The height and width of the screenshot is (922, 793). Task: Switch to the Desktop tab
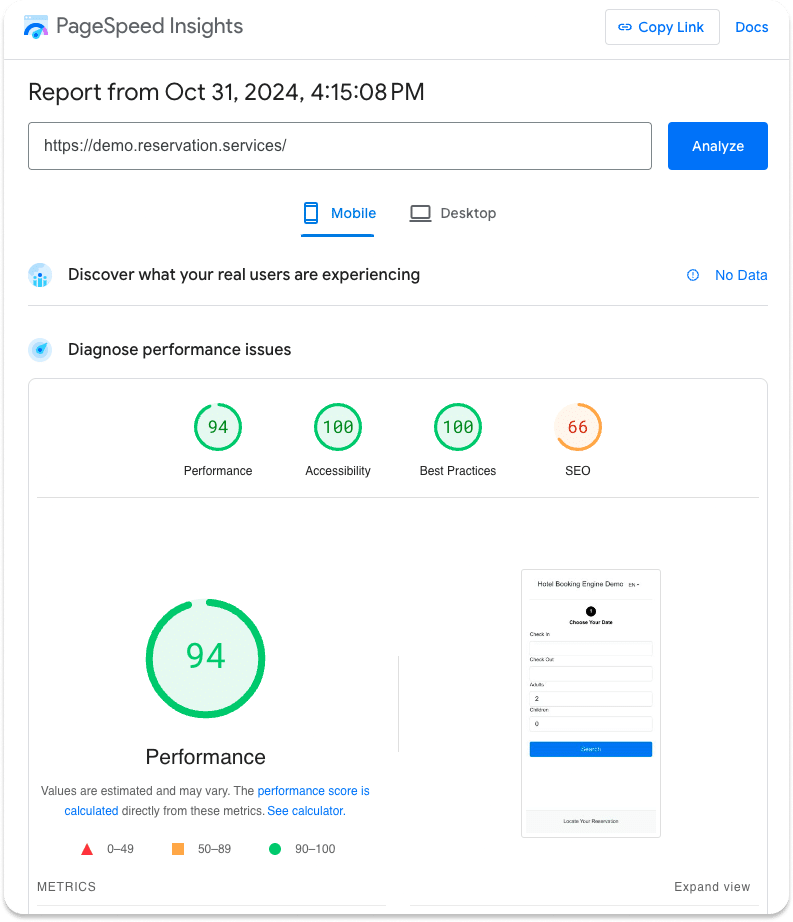click(x=453, y=213)
